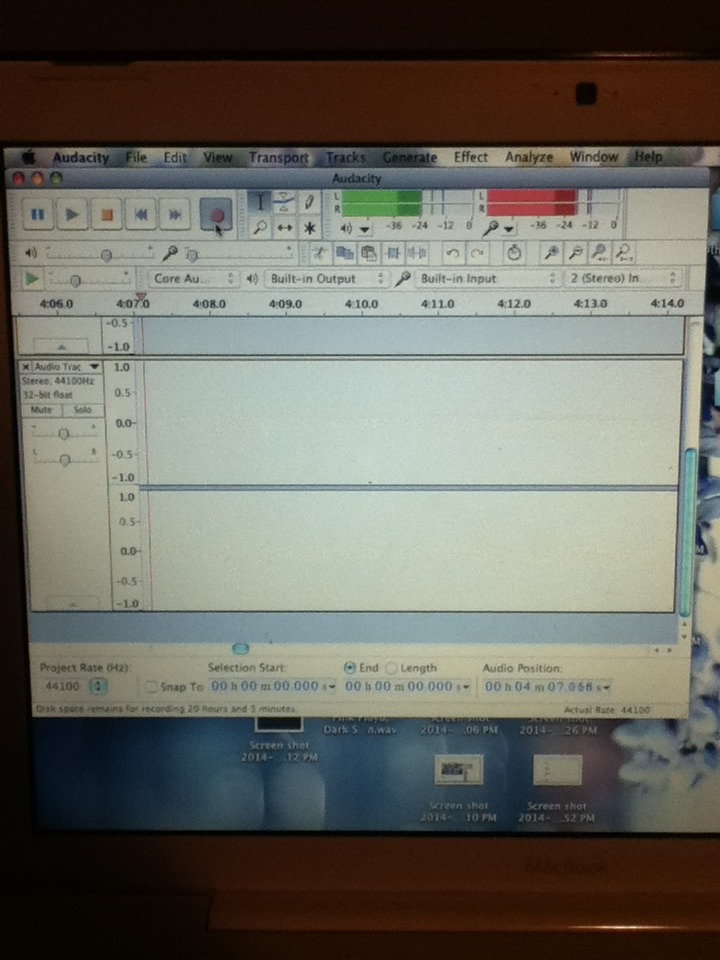Mute the Audio Track
The width and height of the screenshot is (720, 960).
41,410
